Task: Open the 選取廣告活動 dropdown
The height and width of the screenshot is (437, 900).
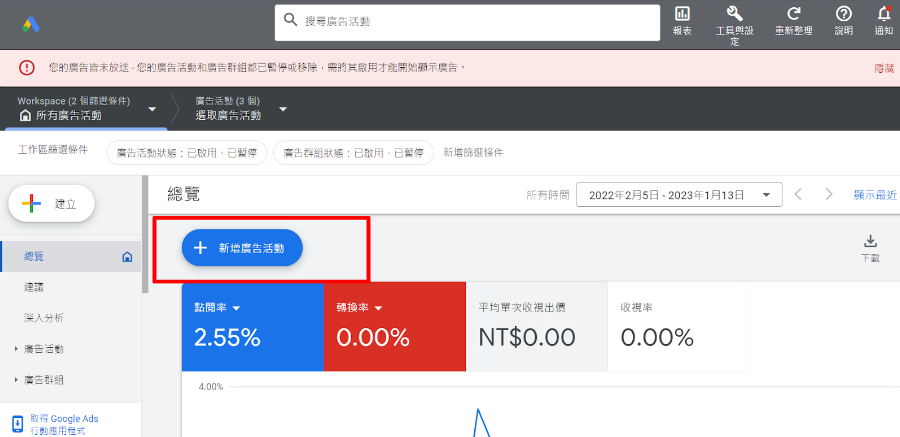Action: 242,109
